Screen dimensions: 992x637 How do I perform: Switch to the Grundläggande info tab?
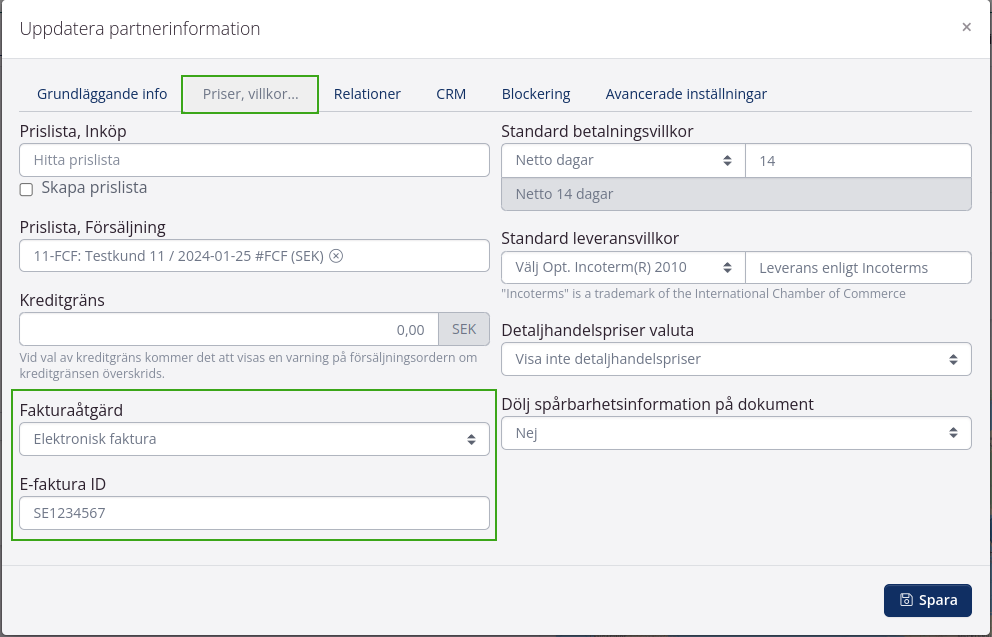click(102, 94)
